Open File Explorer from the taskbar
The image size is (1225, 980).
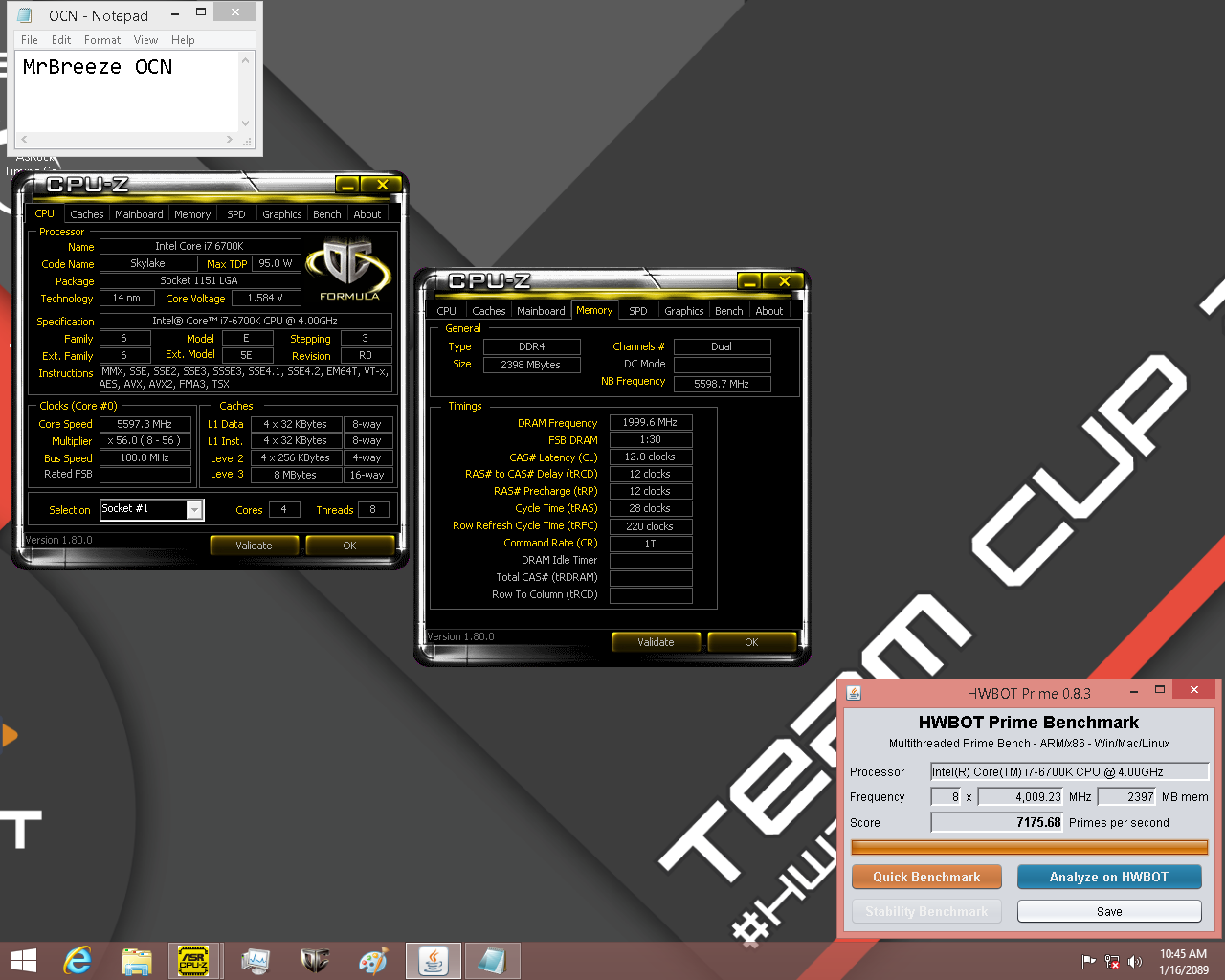click(137, 961)
